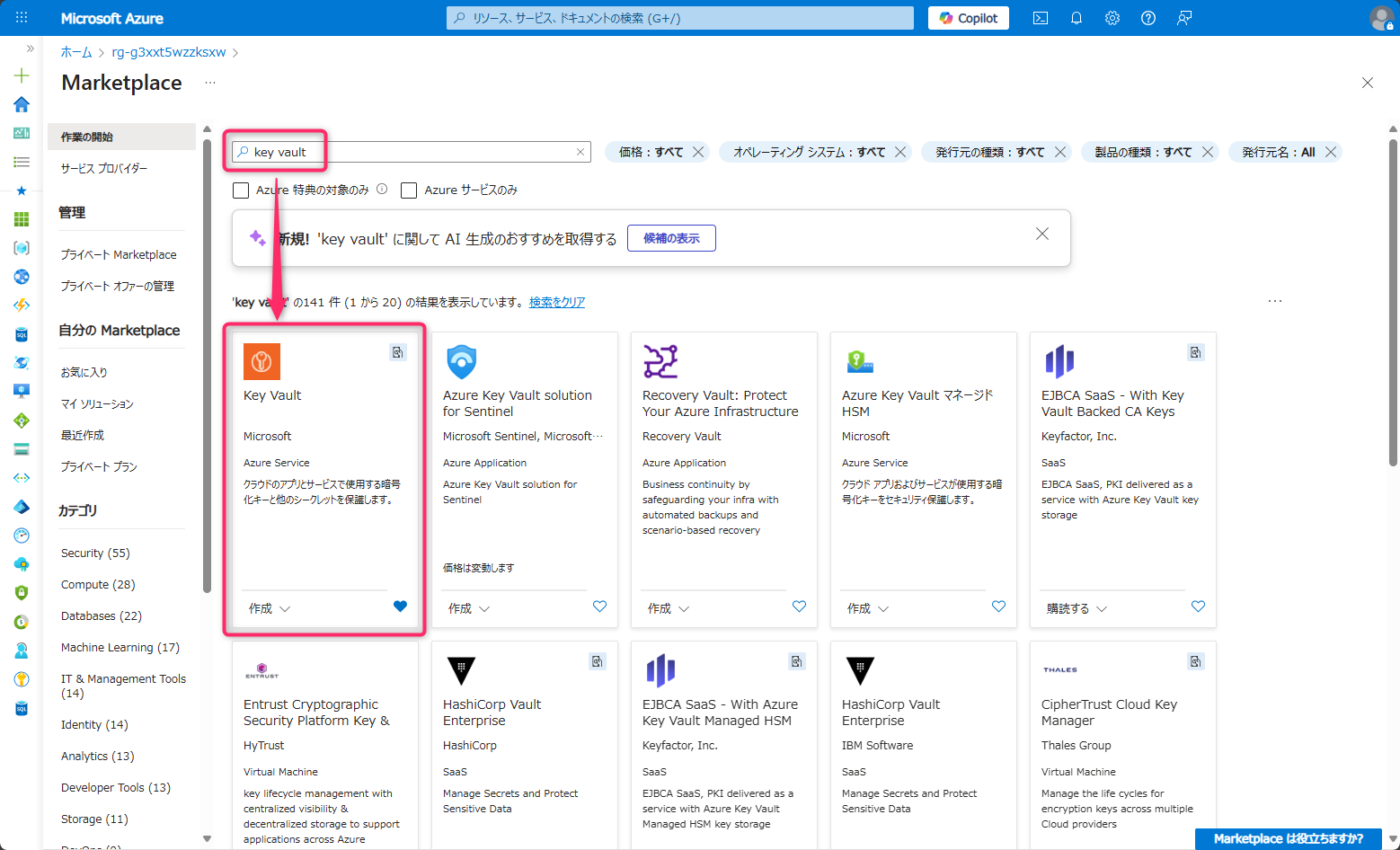Open お気に入り in left menu
The height and width of the screenshot is (850, 1400).
coord(84,372)
